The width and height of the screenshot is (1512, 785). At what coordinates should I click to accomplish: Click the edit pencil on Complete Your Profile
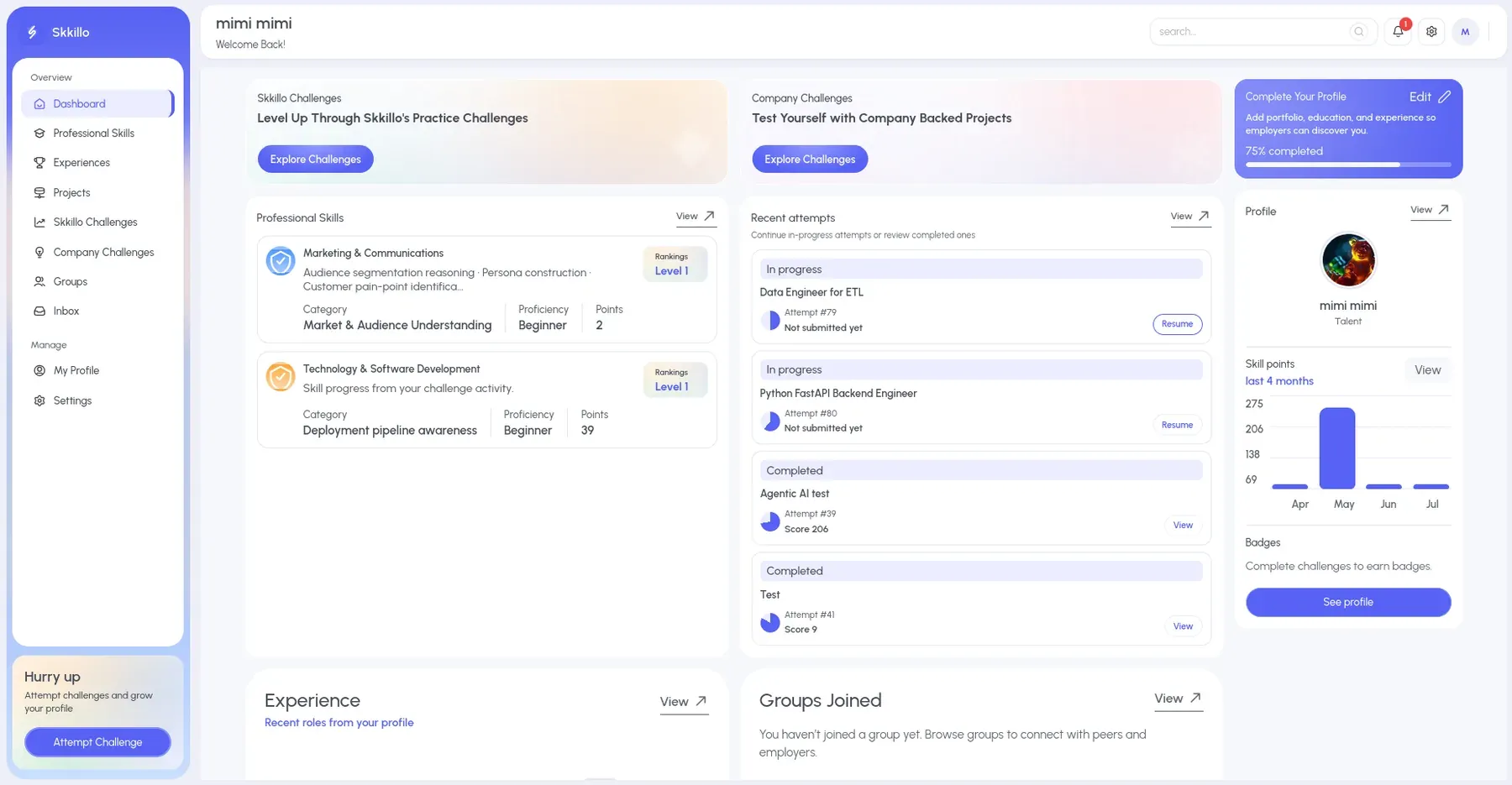[x=1444, y=97]
